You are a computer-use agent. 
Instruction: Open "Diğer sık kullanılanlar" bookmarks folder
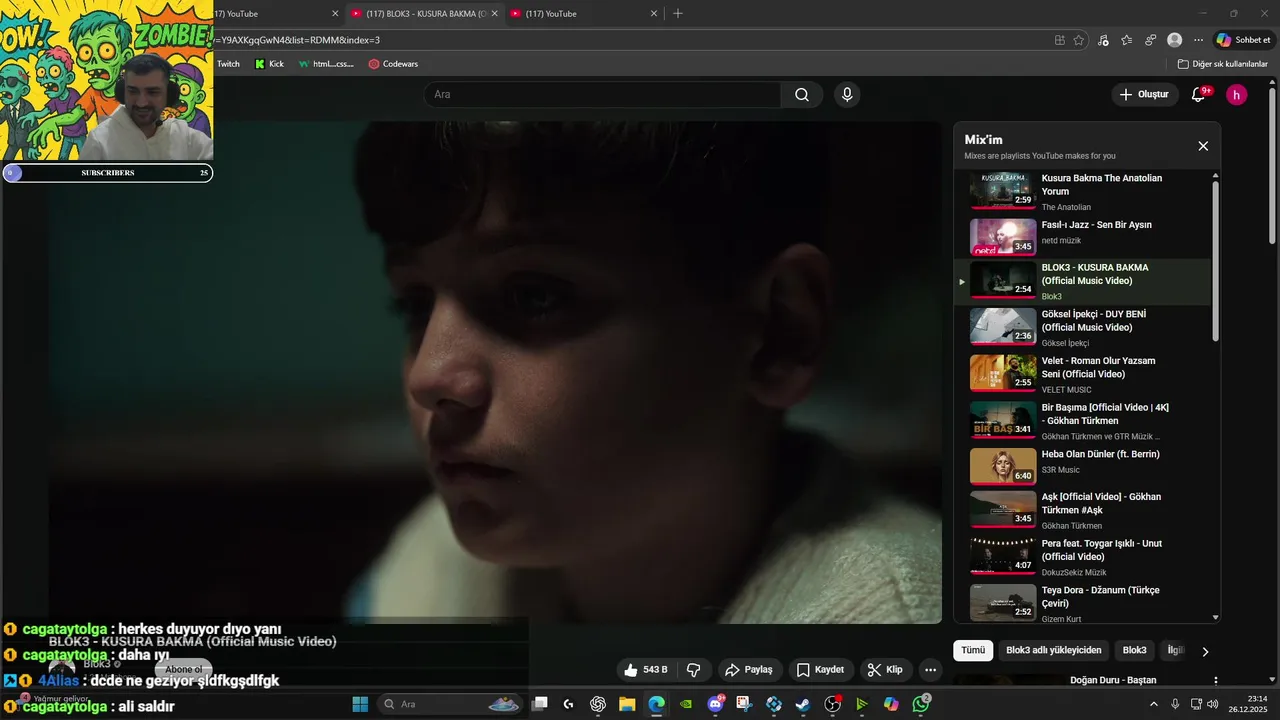pyautogui.click(x=1222, y=64)
